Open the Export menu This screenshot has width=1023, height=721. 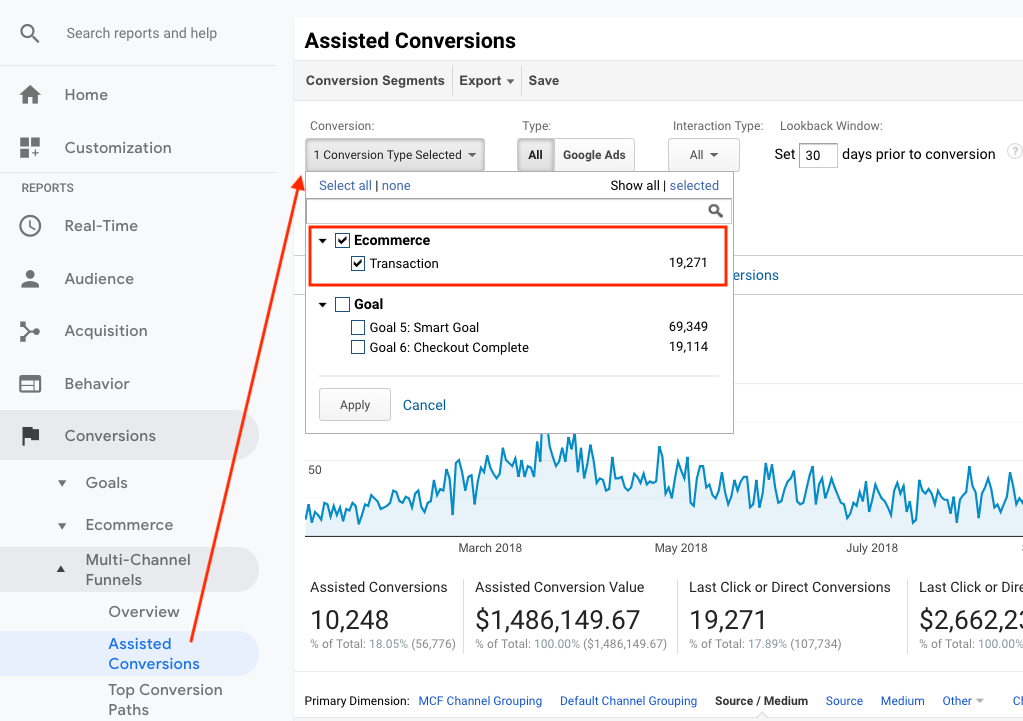click(486, 81)
